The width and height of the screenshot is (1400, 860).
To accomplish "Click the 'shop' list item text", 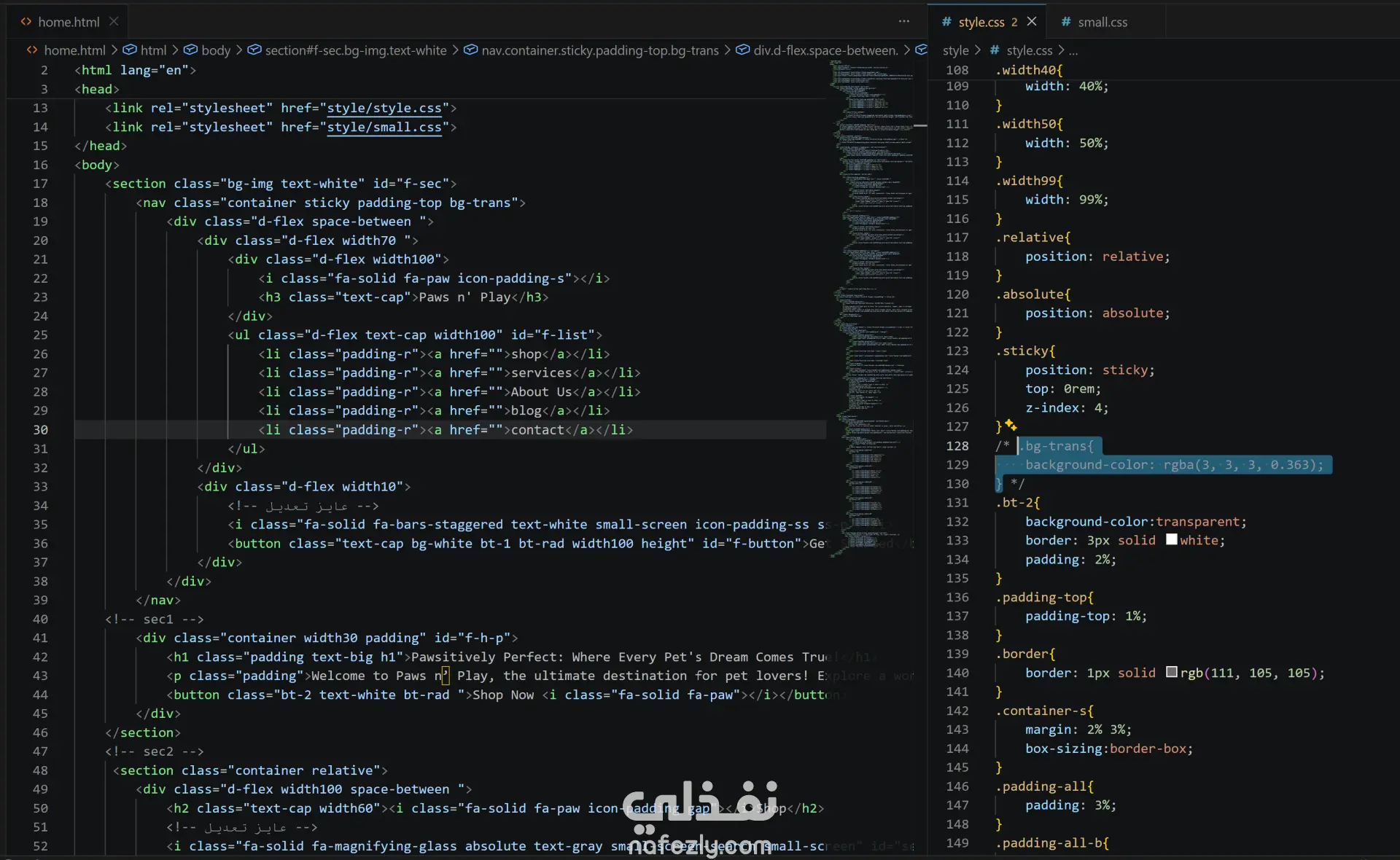I will (526, 354).
